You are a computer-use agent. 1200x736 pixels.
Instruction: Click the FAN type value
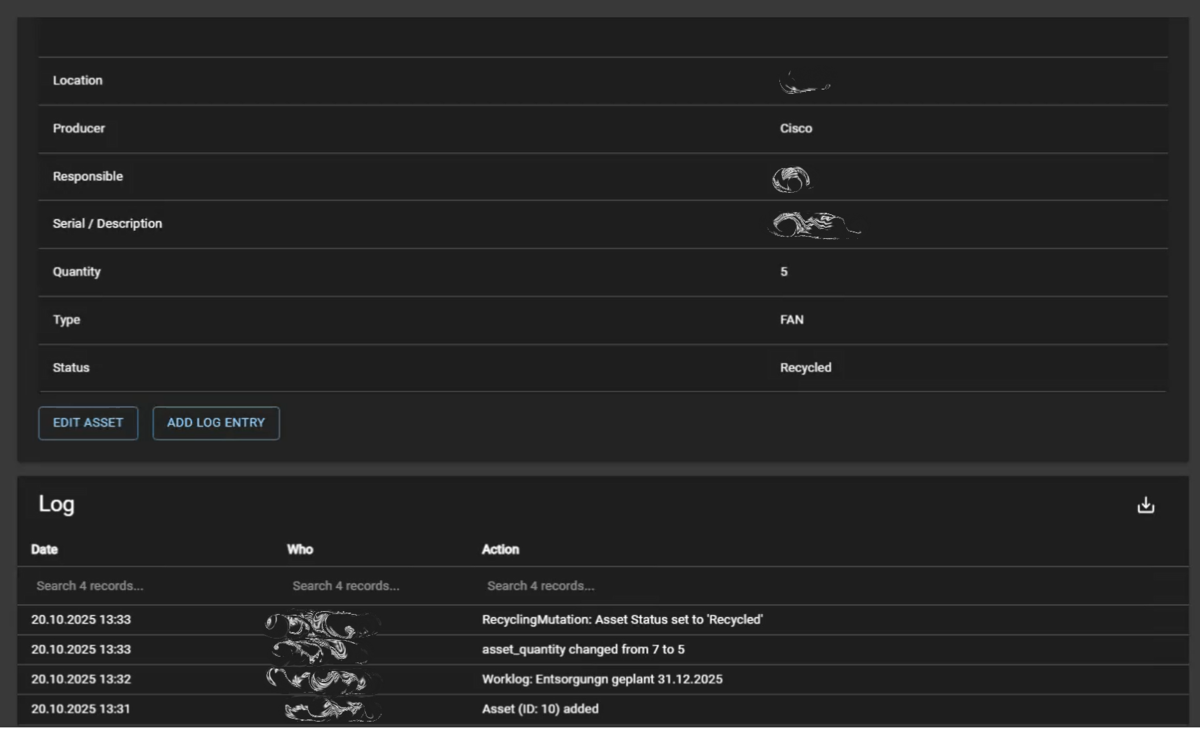click(x=791, y=320)
